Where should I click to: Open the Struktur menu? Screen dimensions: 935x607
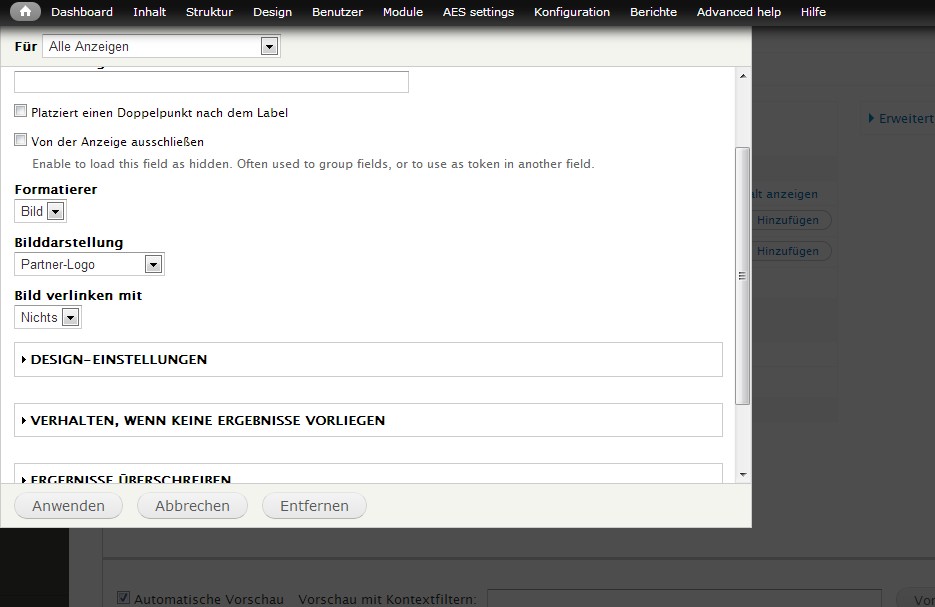209,12
